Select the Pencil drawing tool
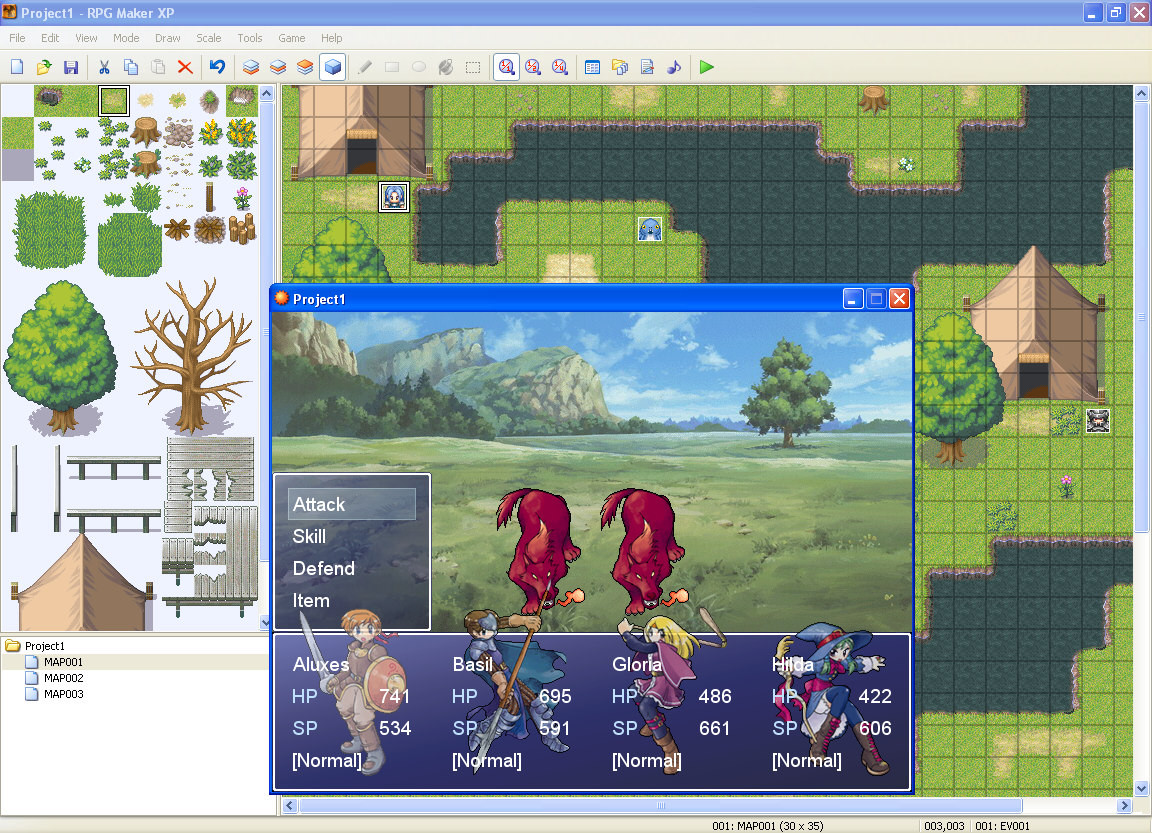The image size is (1152, 833). click(x=365, y=68)
